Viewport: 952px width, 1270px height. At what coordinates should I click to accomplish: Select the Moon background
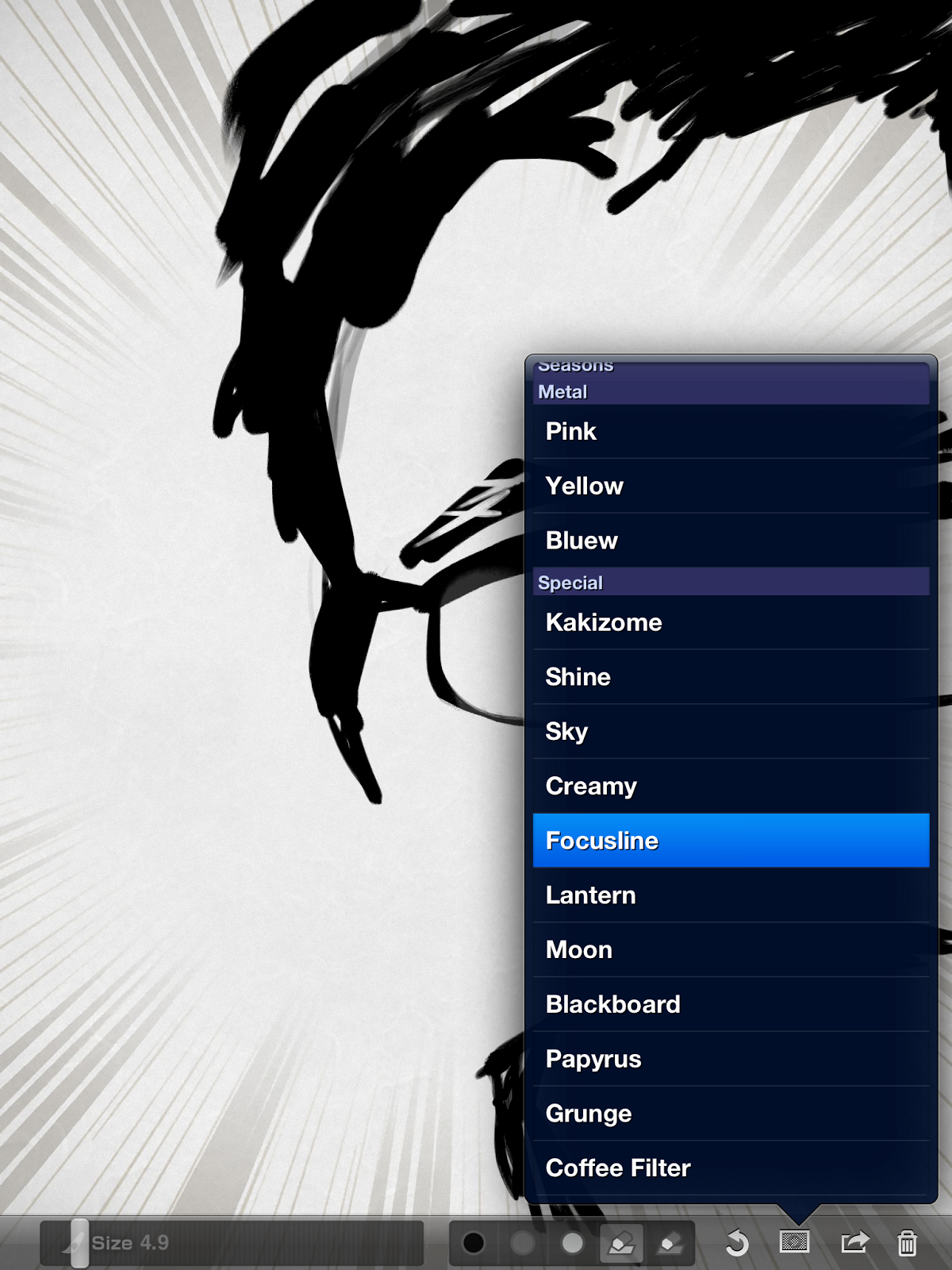[x=731, y=950]
